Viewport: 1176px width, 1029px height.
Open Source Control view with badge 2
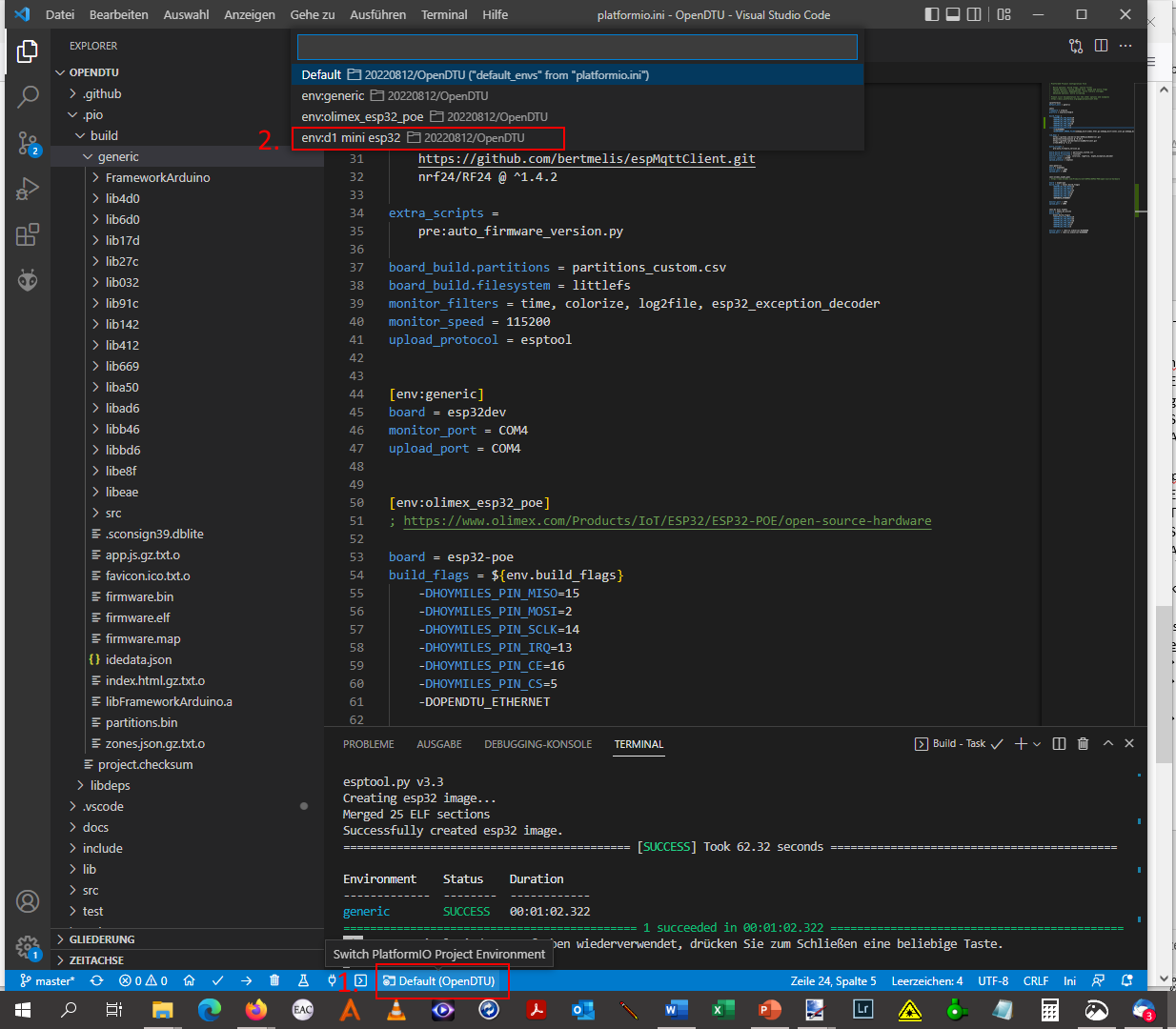coord(28,143)
